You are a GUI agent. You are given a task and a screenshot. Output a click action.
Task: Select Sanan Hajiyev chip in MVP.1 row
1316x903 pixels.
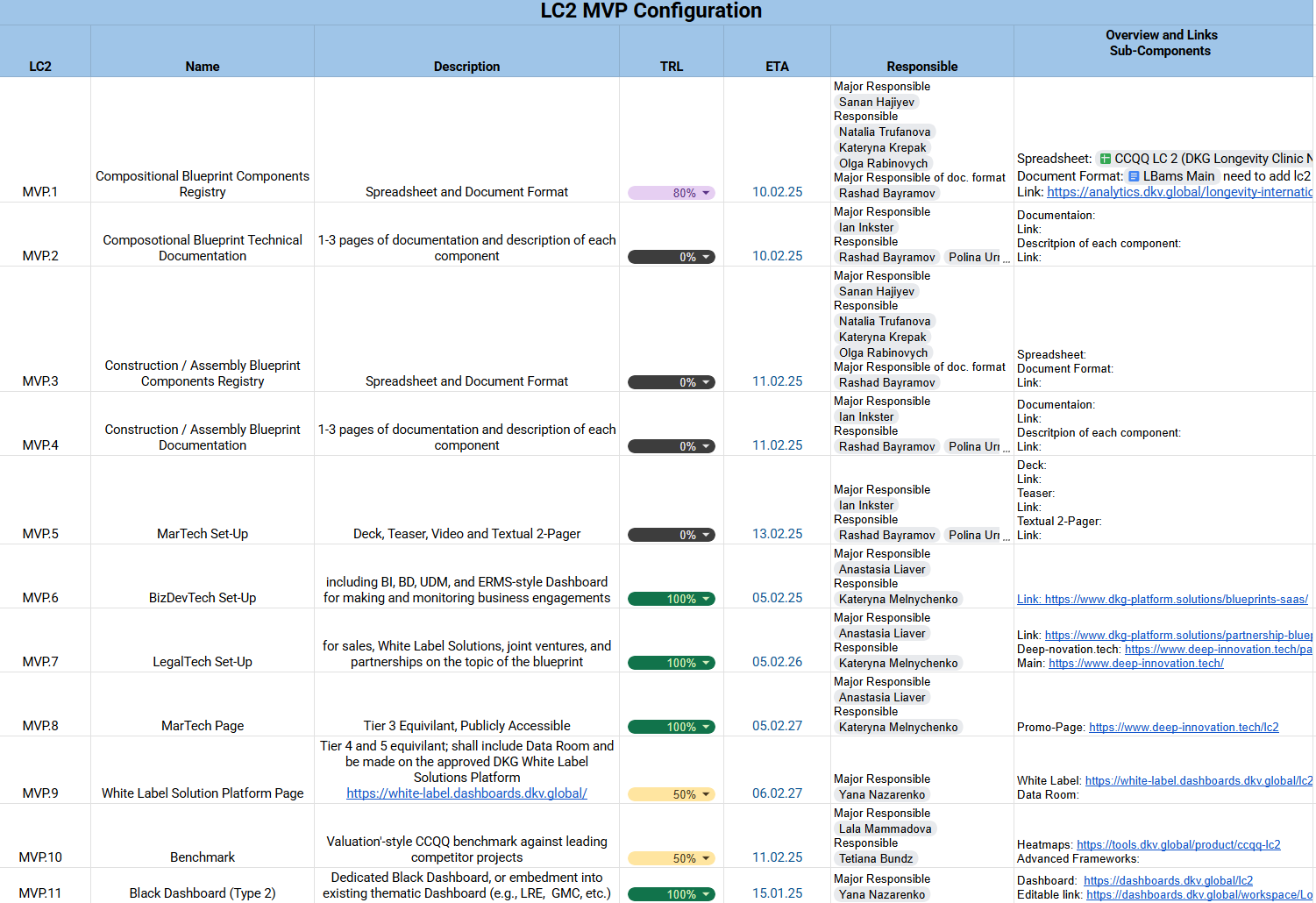coord(876,103)
